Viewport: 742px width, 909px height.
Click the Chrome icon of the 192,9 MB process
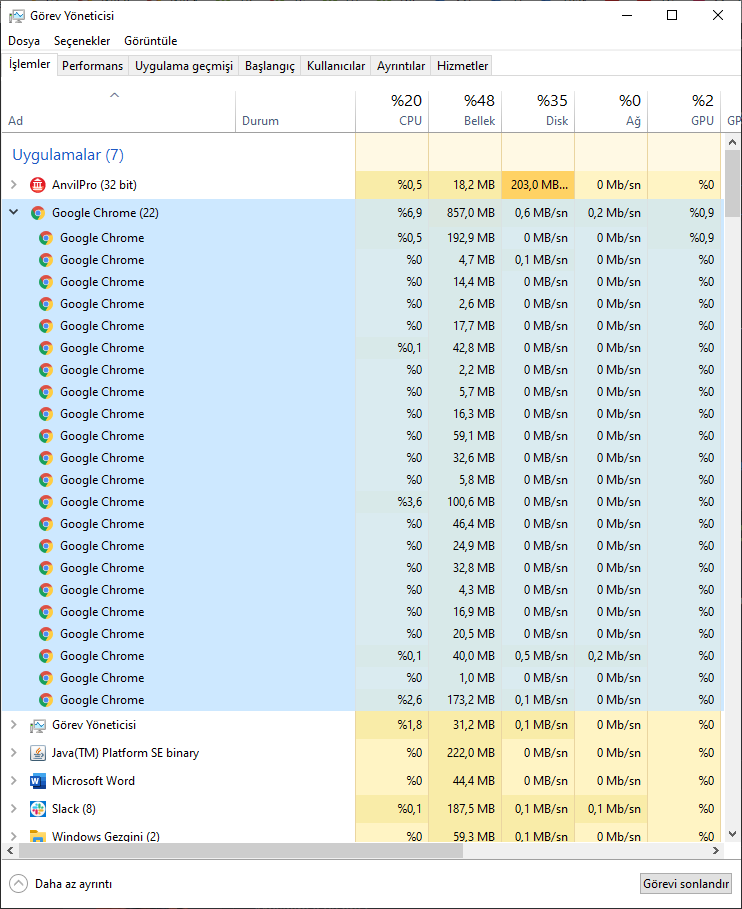pyautogui.click(x=46, y=238)
